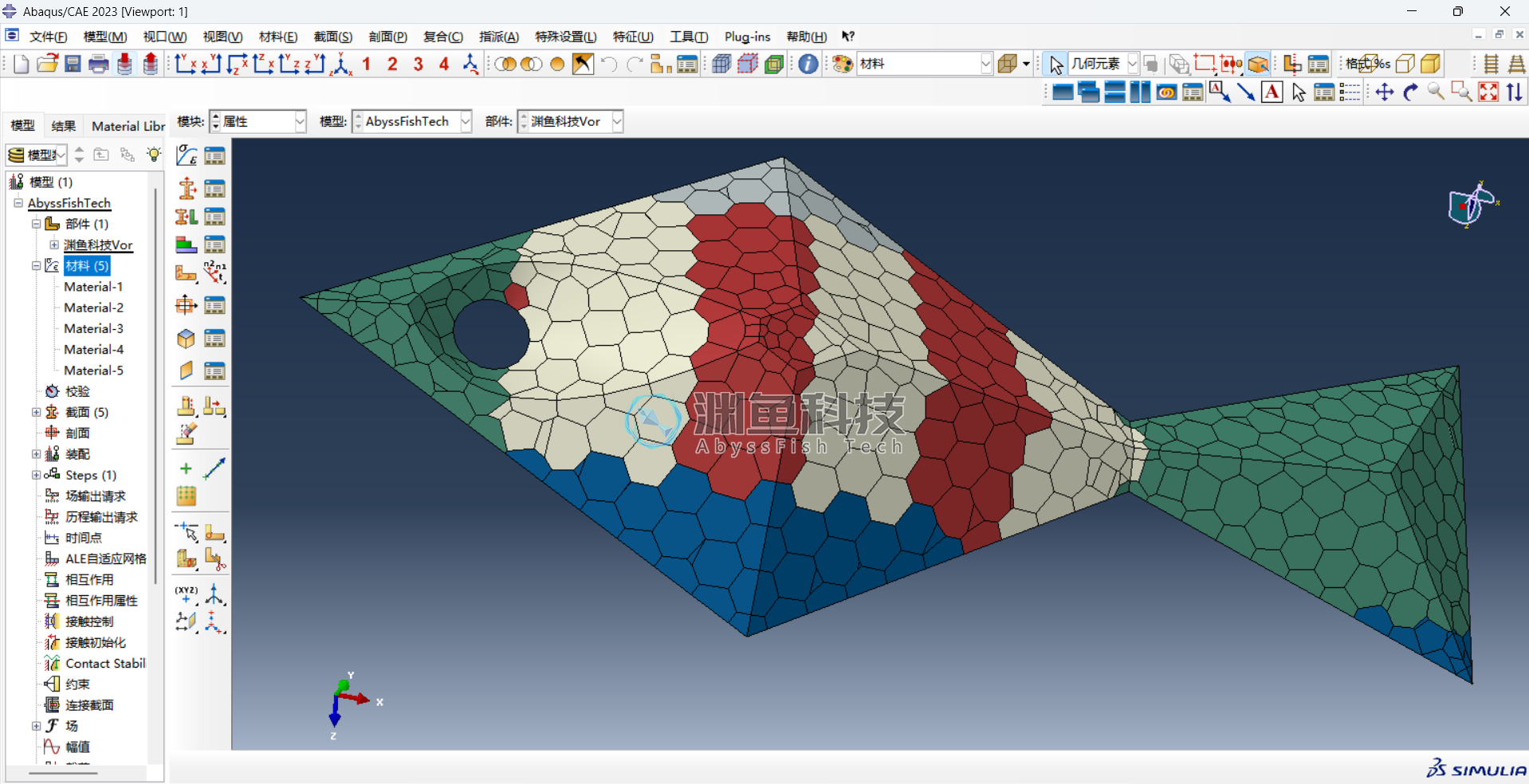Click the Create Section icon
Viewport: 1529px width, 784px height.
(186, 188)
